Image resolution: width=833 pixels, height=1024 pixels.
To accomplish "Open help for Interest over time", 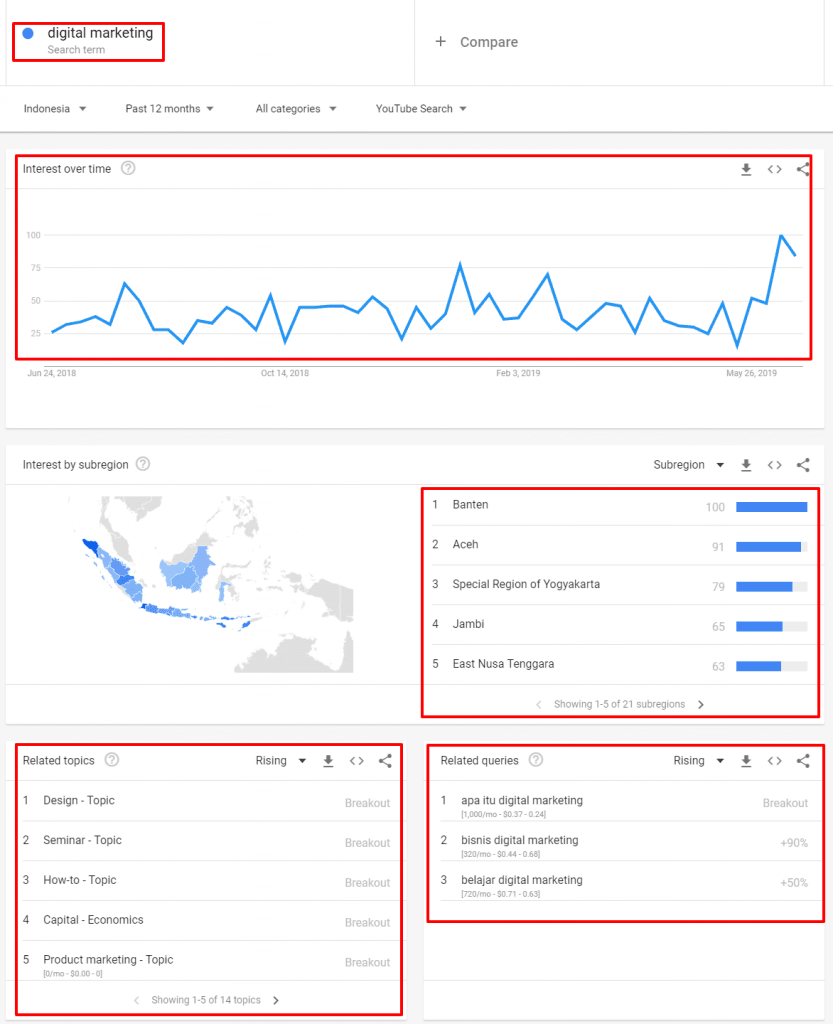I will coord(128,168).
